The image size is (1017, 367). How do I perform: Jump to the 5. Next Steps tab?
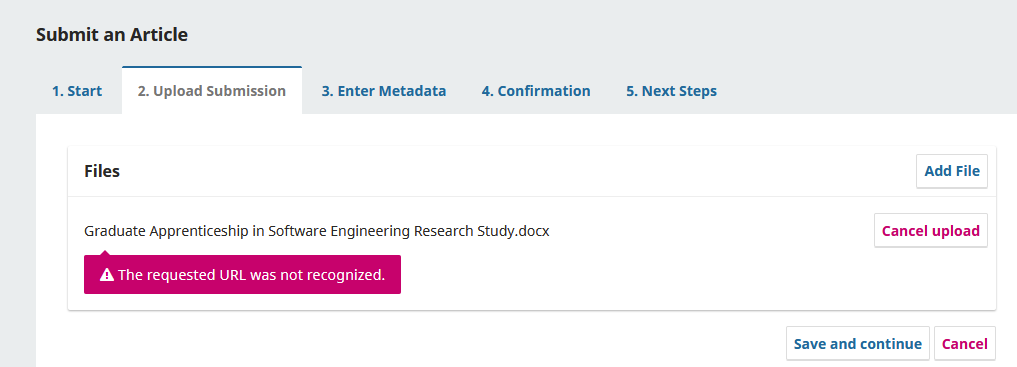pyautogui.click(x=671, y=91)
